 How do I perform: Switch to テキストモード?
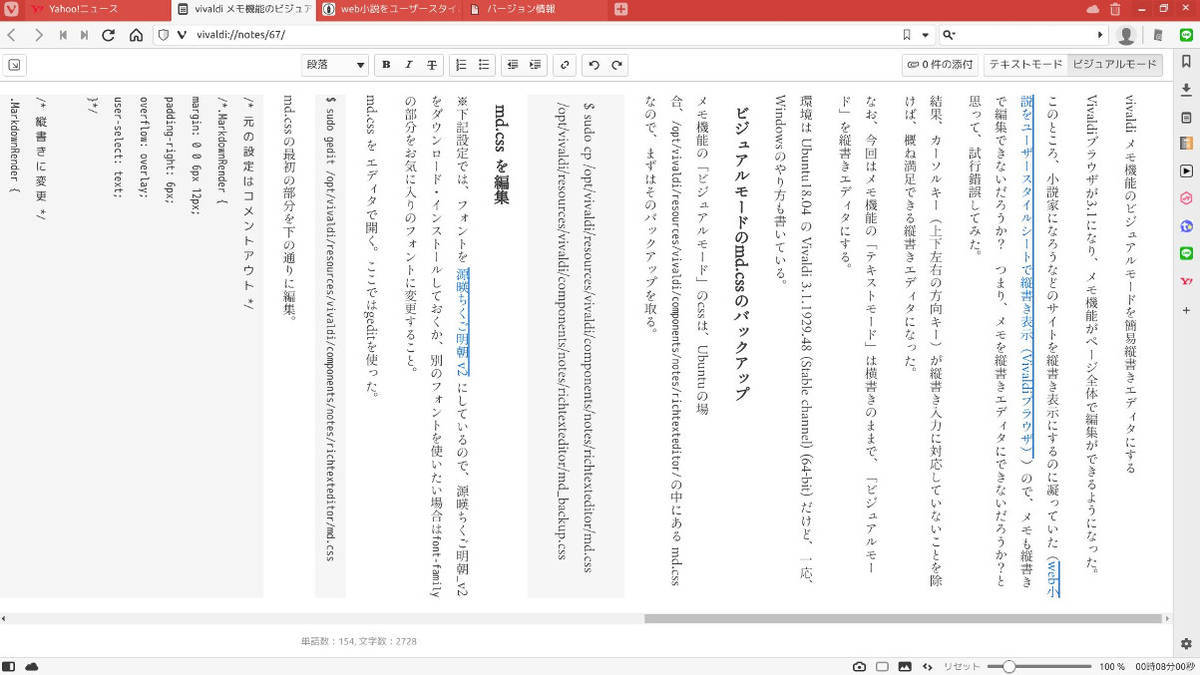tap(1023, 63)
